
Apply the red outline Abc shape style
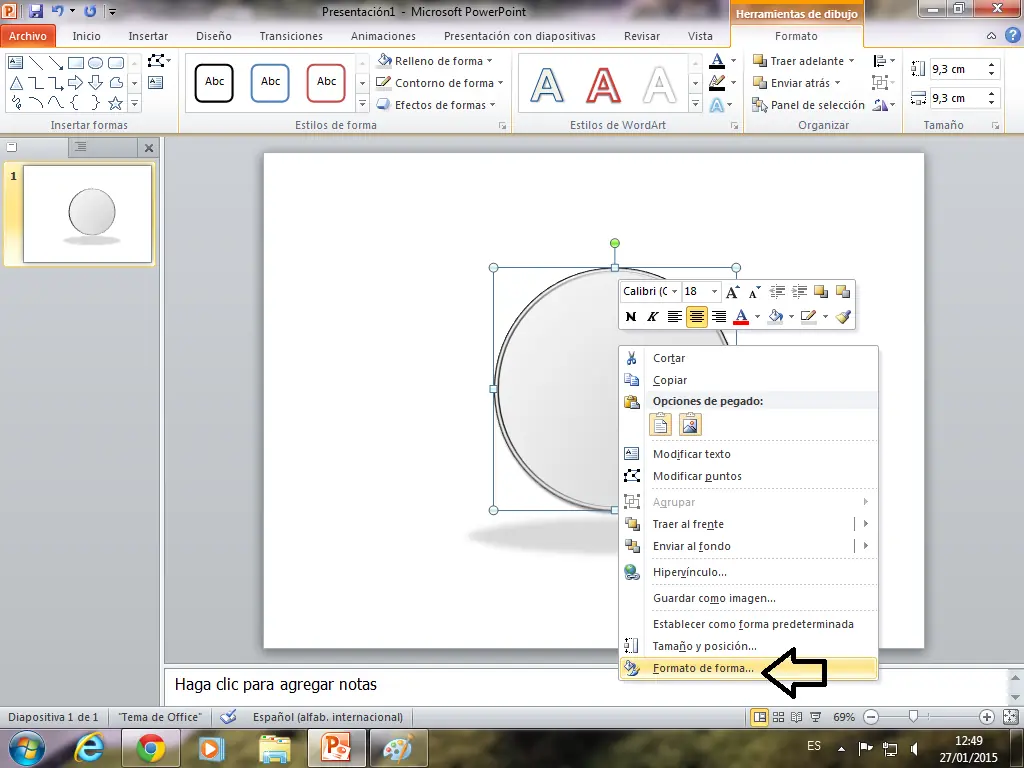point(327,83)
